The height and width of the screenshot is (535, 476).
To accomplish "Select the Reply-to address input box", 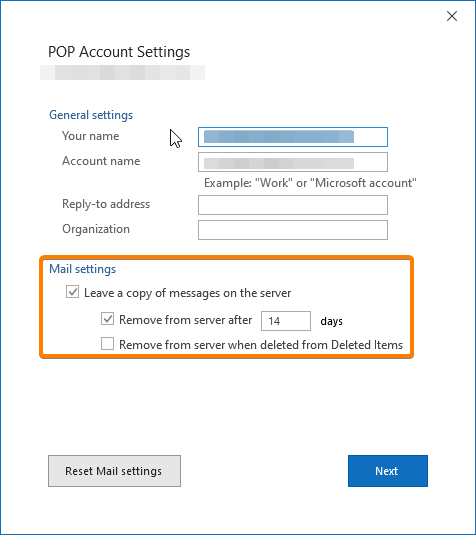I will coord(293,205).
